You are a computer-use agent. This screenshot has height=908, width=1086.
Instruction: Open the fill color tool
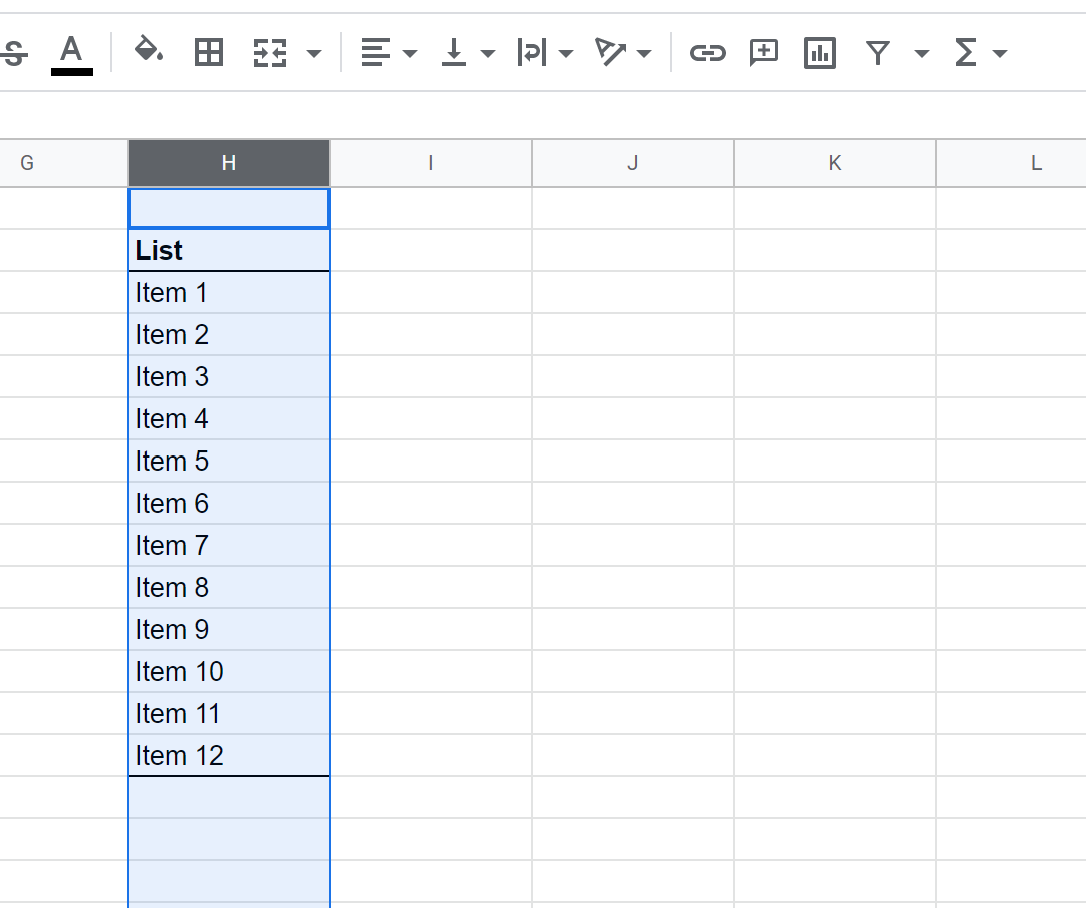147,52
